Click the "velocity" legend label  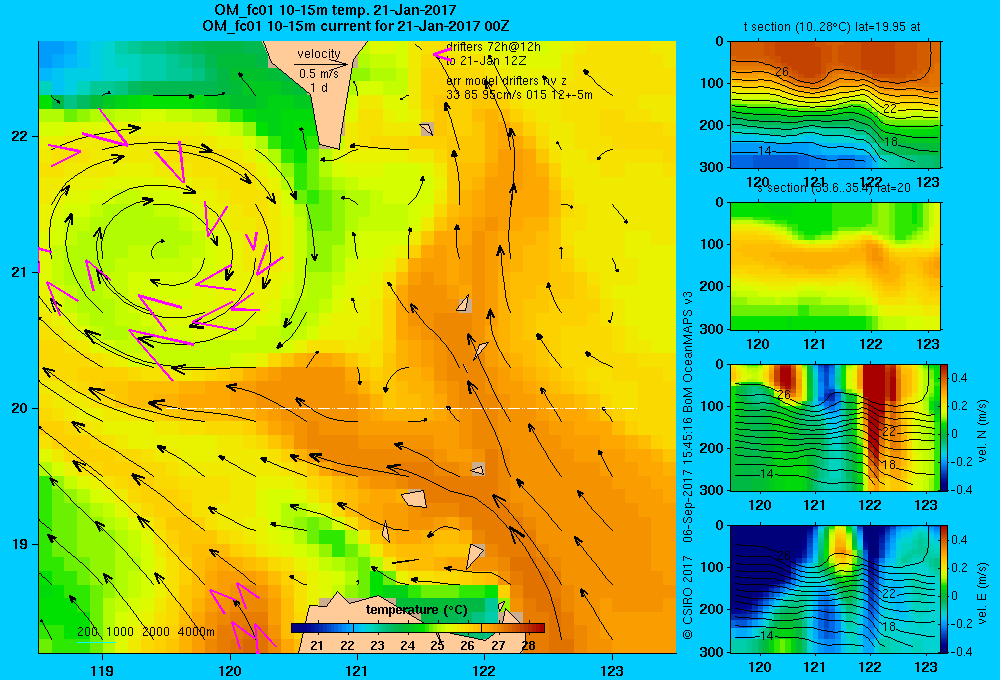tap(319, 54)
